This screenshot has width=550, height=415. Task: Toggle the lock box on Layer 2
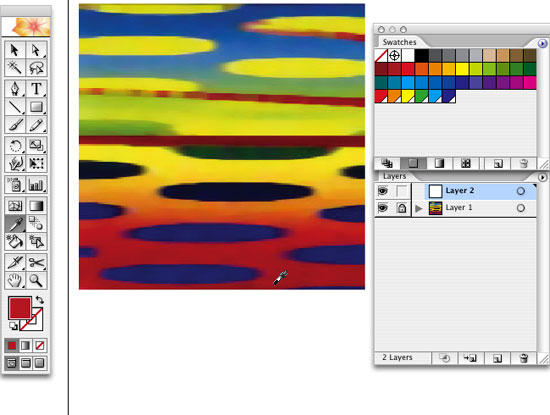point(401,191)
